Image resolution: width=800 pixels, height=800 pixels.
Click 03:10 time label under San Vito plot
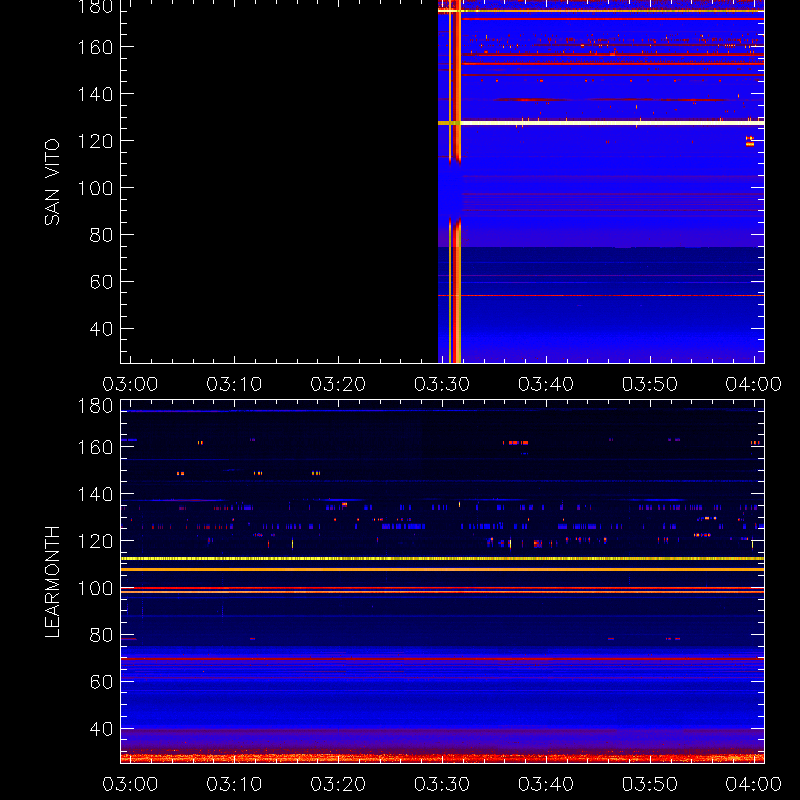[234, 384]
